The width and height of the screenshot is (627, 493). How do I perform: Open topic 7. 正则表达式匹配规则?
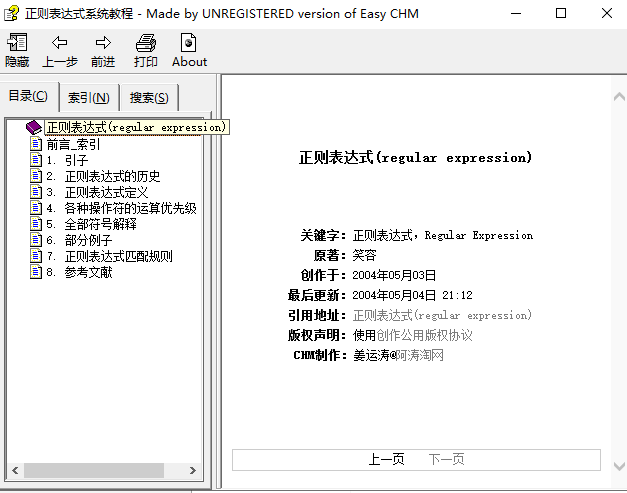tap(118, 256)
